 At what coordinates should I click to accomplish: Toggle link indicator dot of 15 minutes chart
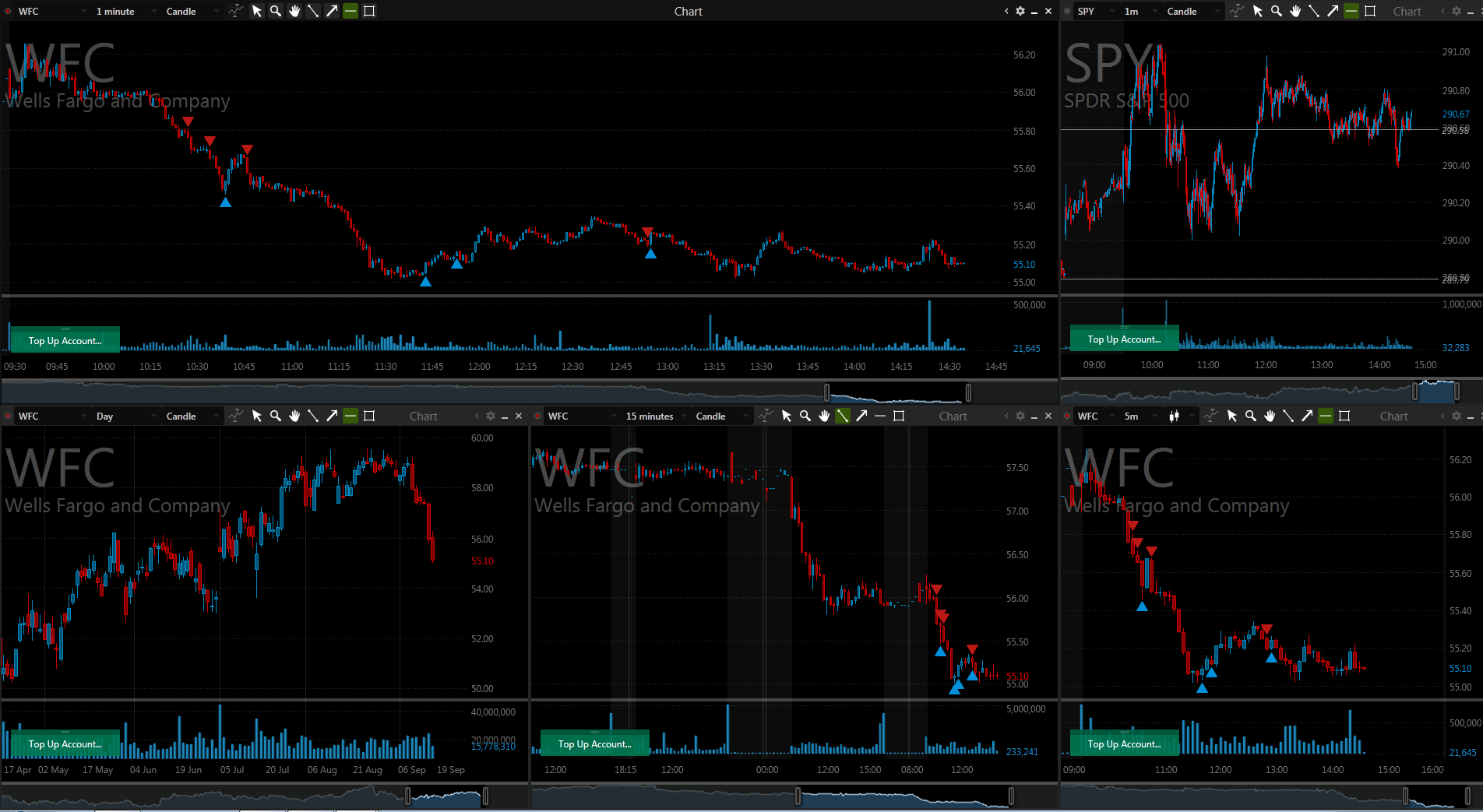(x=537, y=416)
